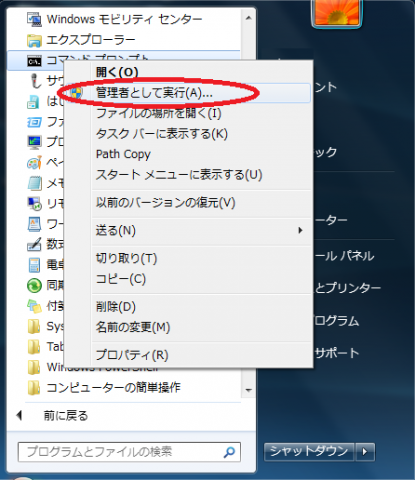This screenshot has height=480, width=415.
Task: Click the シャットダウン button
Action: tap(309, 452)
